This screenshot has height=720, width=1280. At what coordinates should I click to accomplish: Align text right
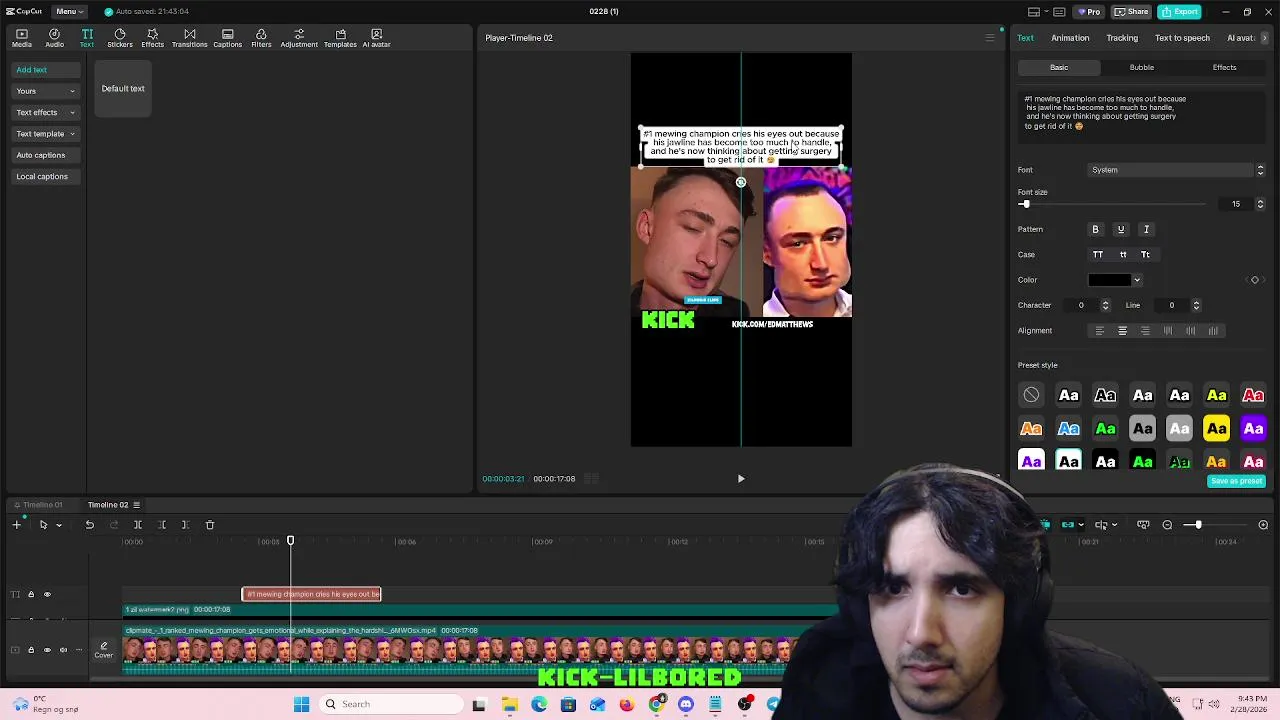[1145, 331]
